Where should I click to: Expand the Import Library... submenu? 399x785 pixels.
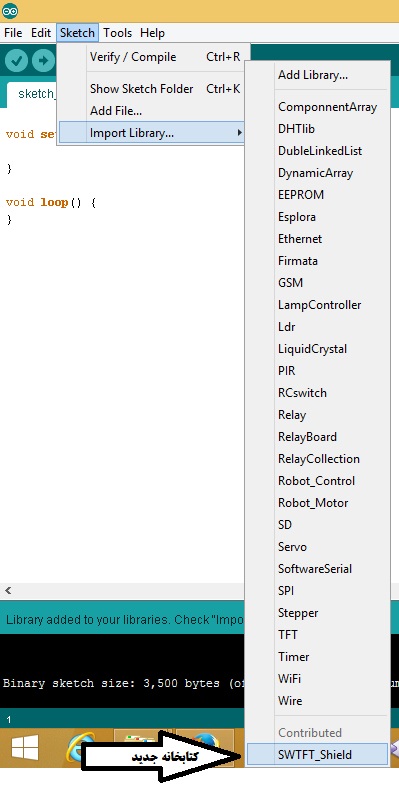click(x=152, y=133)
